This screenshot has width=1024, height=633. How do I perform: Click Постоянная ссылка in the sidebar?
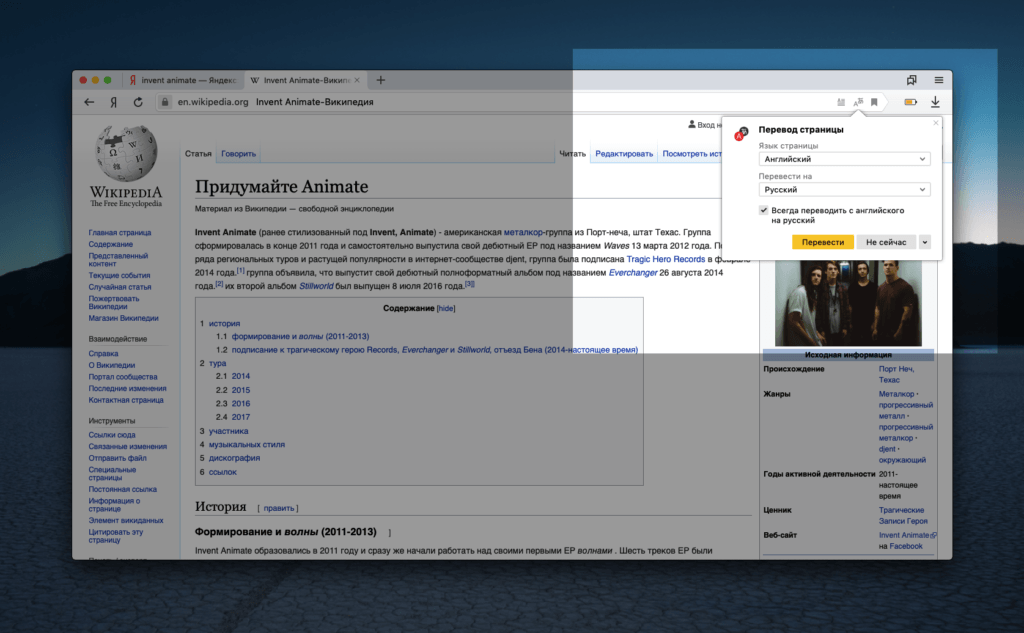click(x=123, y=489)
